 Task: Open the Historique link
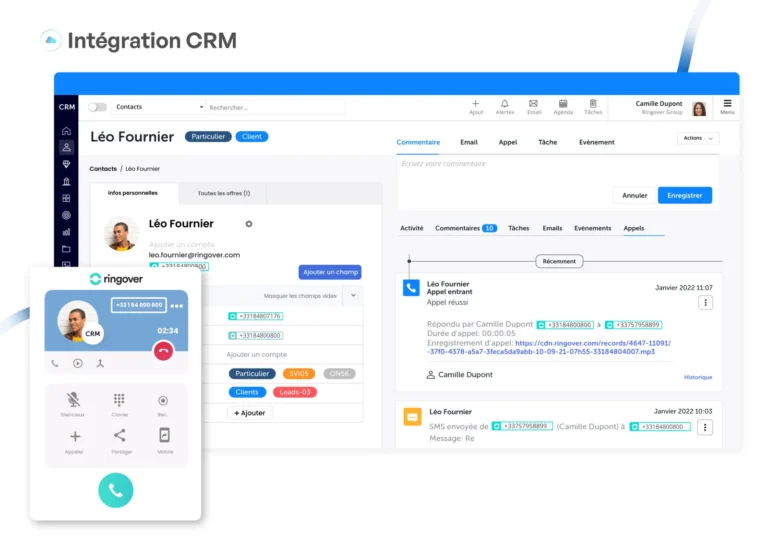[x=698, y=377]
